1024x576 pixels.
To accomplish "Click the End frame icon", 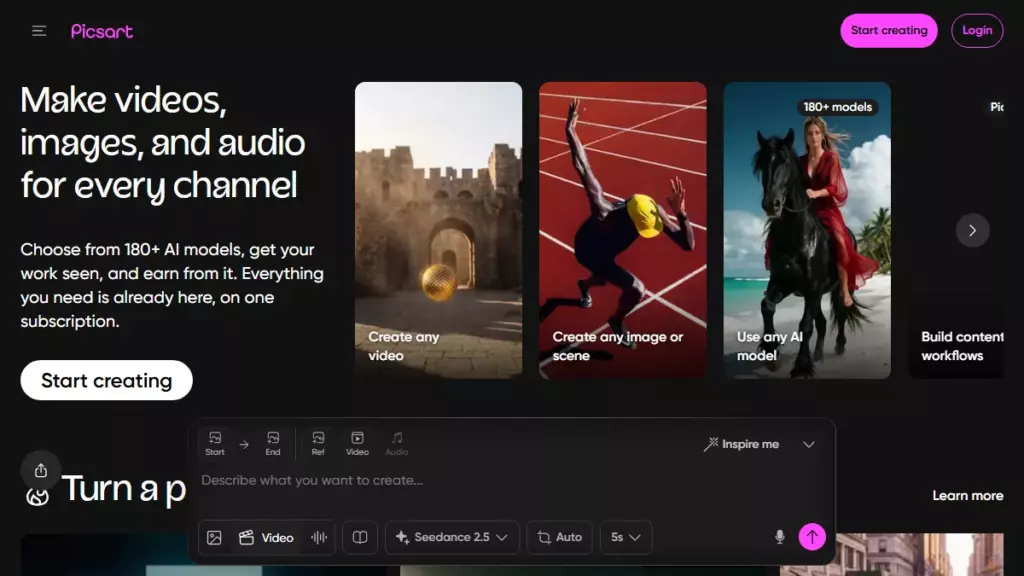I will click(x=273, y=443).
